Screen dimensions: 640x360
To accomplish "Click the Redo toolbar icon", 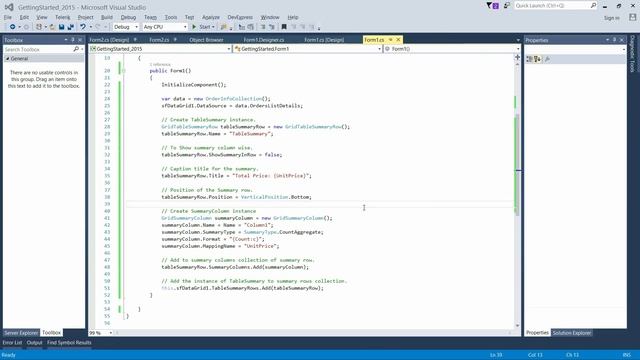I will pos(98,27).
